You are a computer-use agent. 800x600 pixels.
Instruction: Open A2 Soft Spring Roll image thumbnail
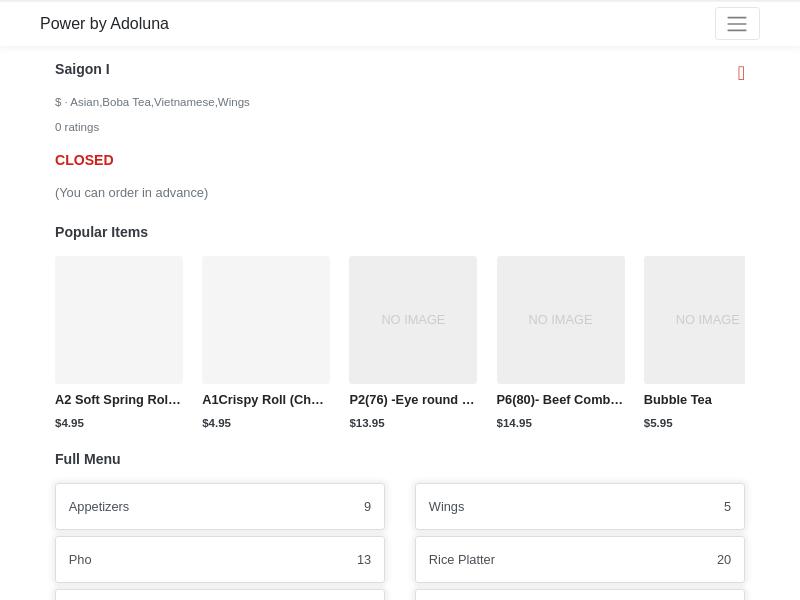pos(119,320)
